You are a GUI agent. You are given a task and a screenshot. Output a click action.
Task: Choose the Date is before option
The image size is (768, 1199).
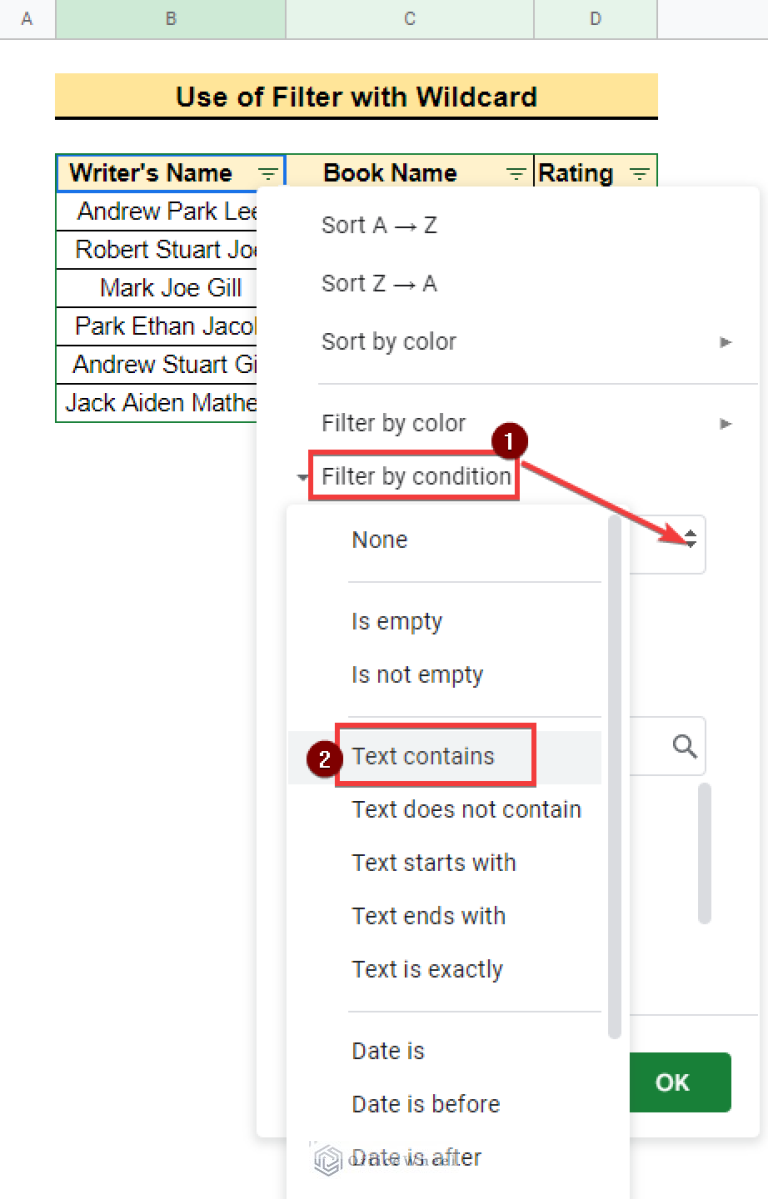(426, 1104)
